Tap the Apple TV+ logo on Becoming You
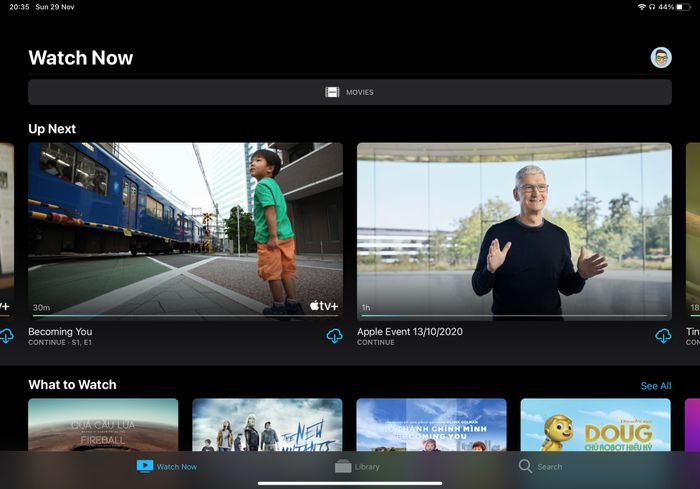700x489 pixels. (324, 306)
